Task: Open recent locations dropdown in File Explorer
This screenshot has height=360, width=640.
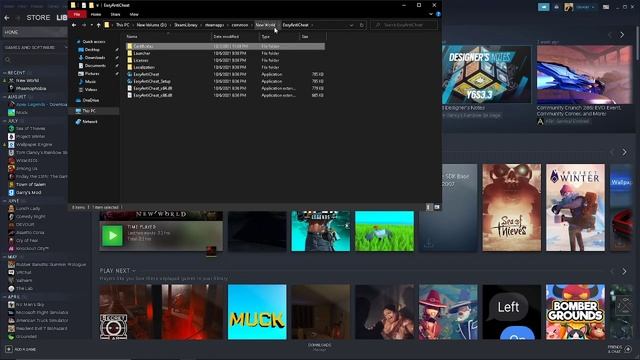Action: (91, 25)
